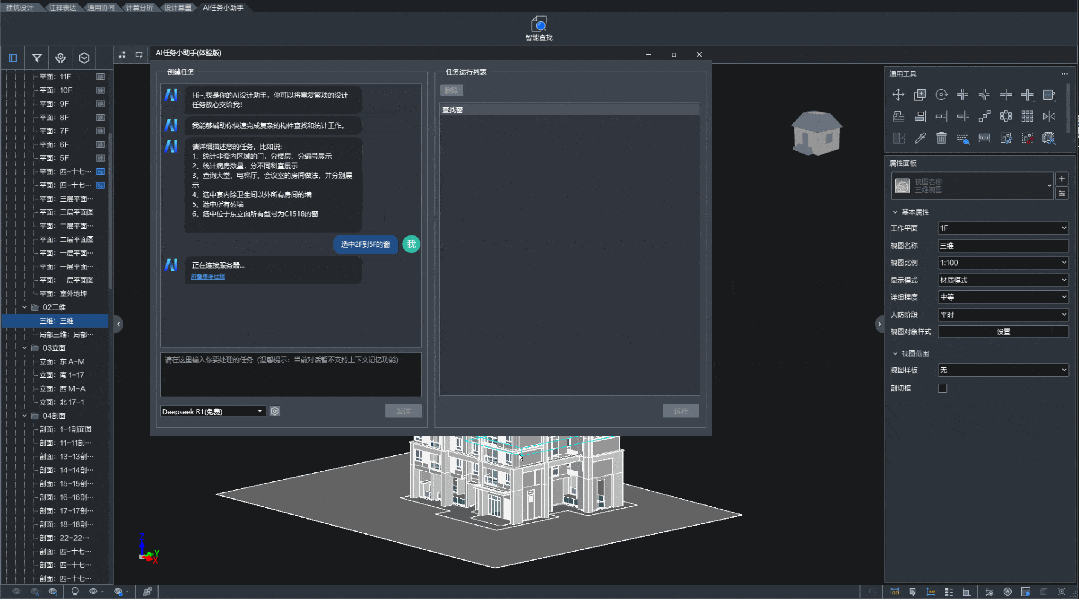
Task: Click the stair-step offset tool in 通用工具
Action: click(984, 116)
